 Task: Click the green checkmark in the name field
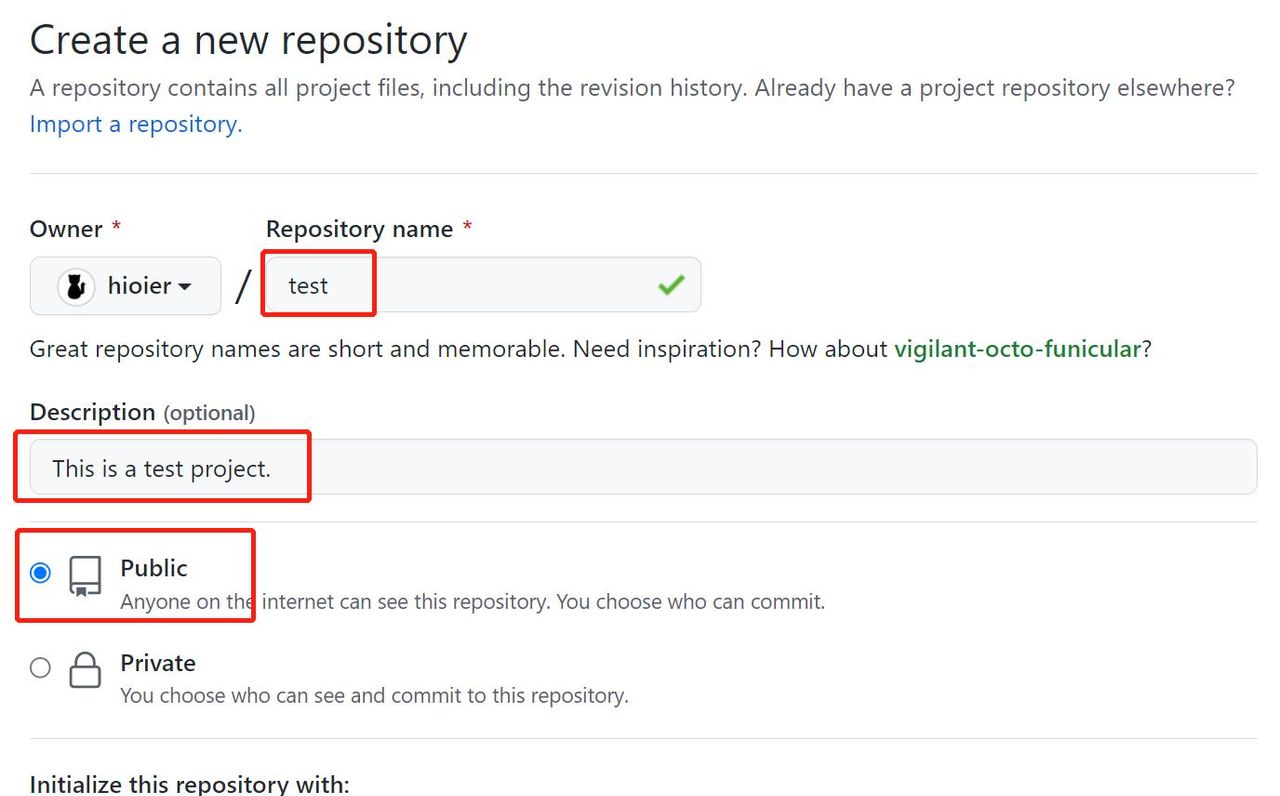coord(671,286)
